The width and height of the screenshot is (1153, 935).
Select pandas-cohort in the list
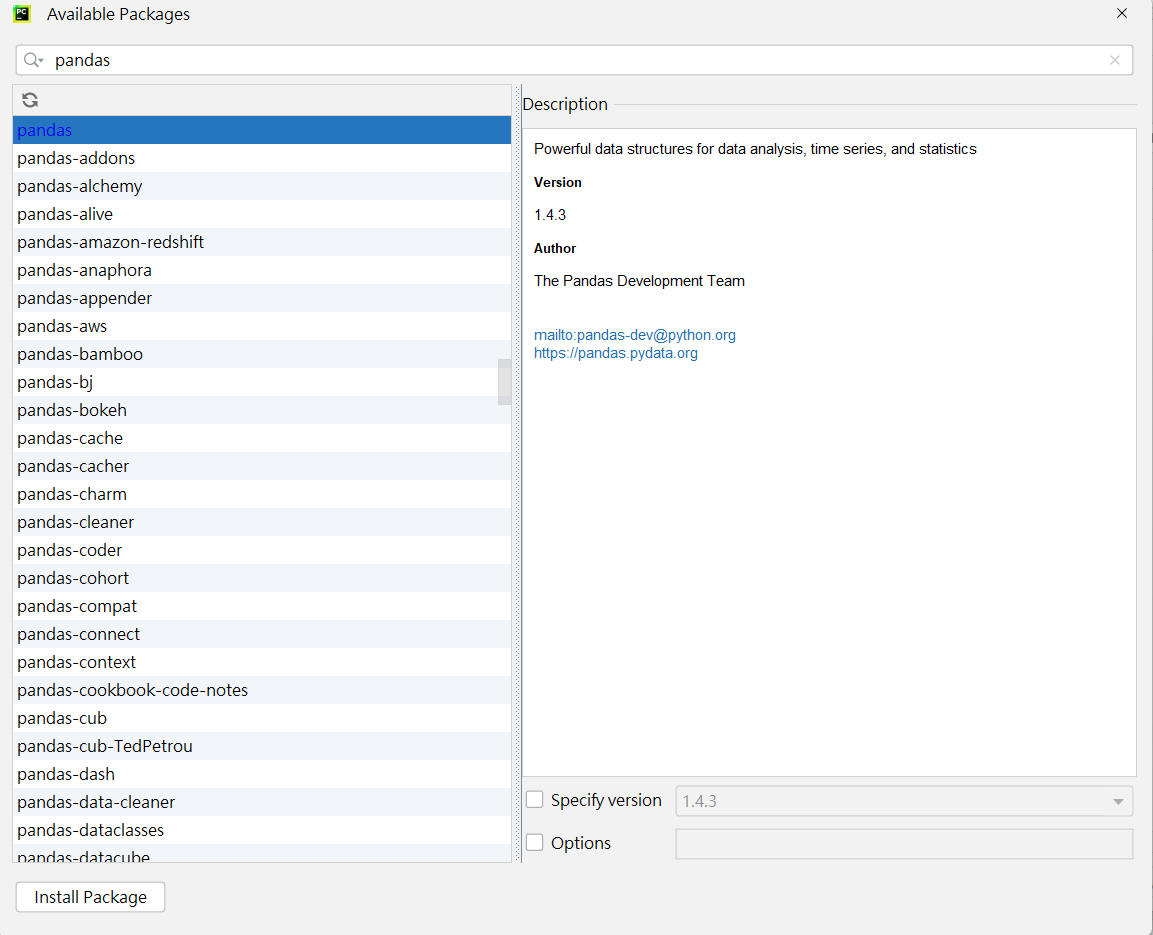262,578
